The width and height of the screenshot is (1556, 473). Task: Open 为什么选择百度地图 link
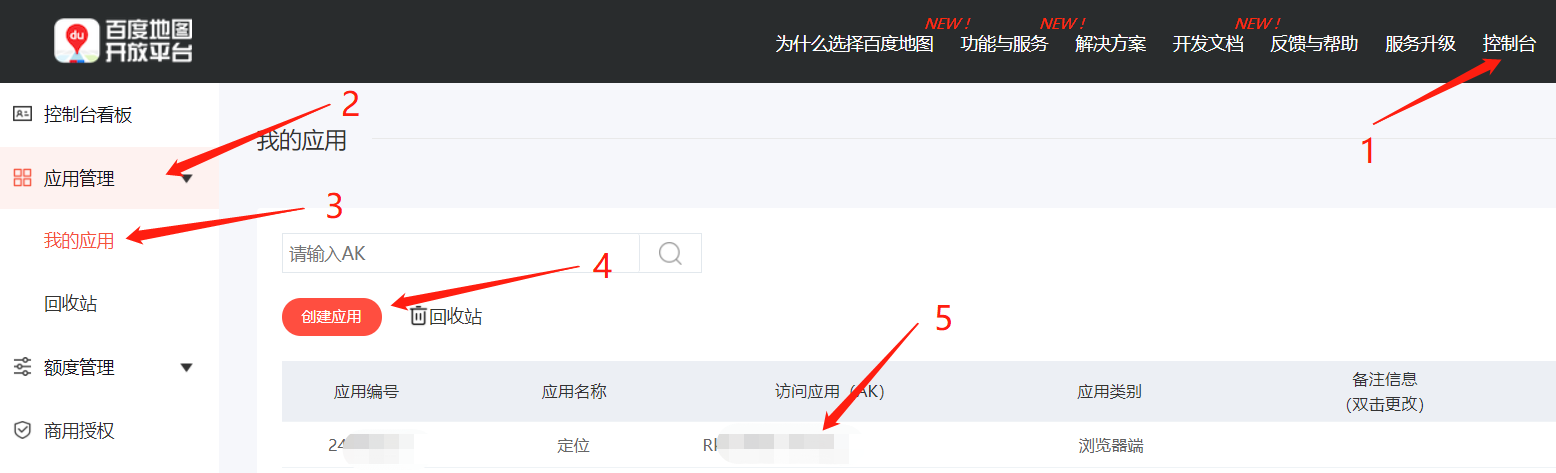click(x=854, y=44)
